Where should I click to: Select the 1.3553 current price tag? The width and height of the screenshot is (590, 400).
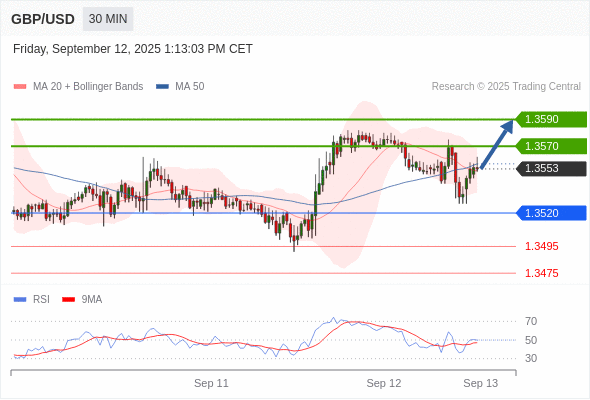[x=551, y=168]
